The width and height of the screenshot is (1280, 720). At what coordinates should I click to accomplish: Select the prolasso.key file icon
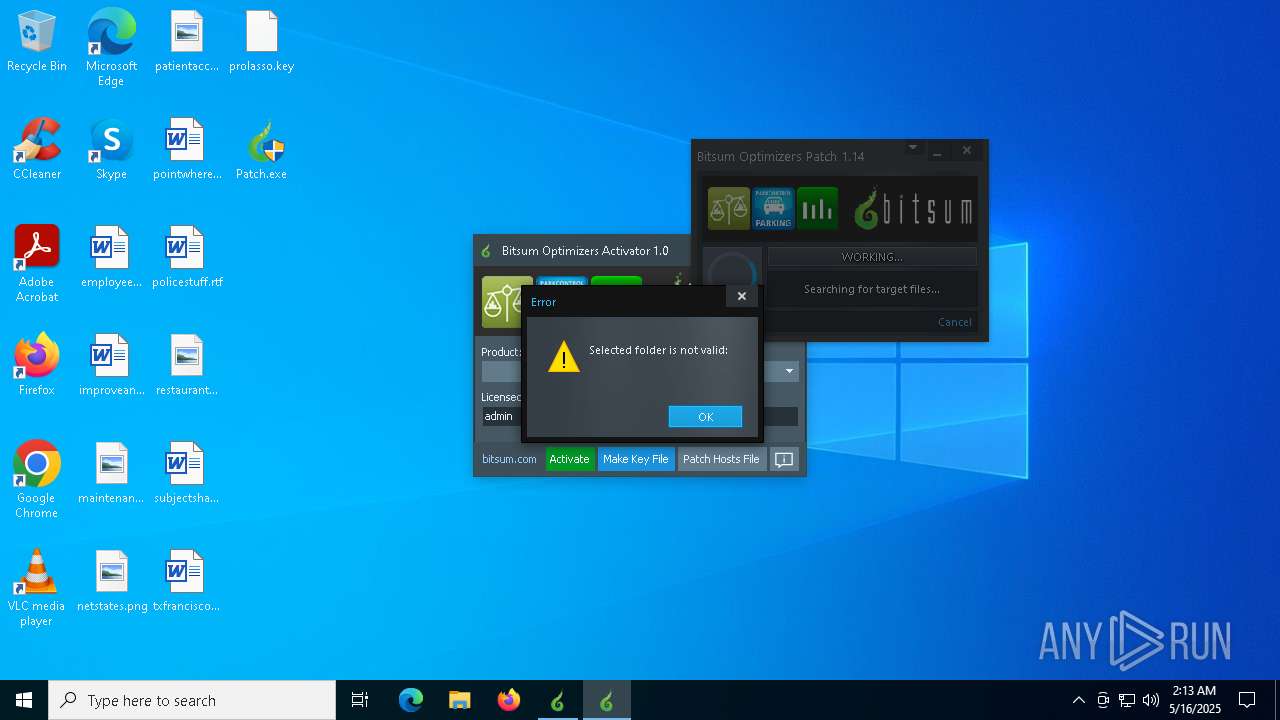[x=261, y=41]
